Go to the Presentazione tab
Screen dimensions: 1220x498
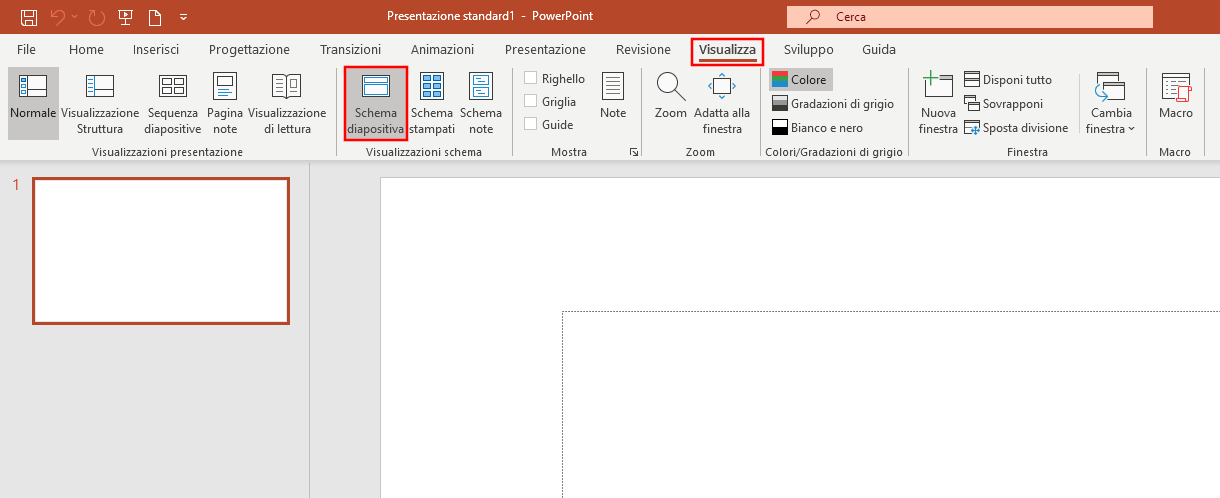point(545,49)
